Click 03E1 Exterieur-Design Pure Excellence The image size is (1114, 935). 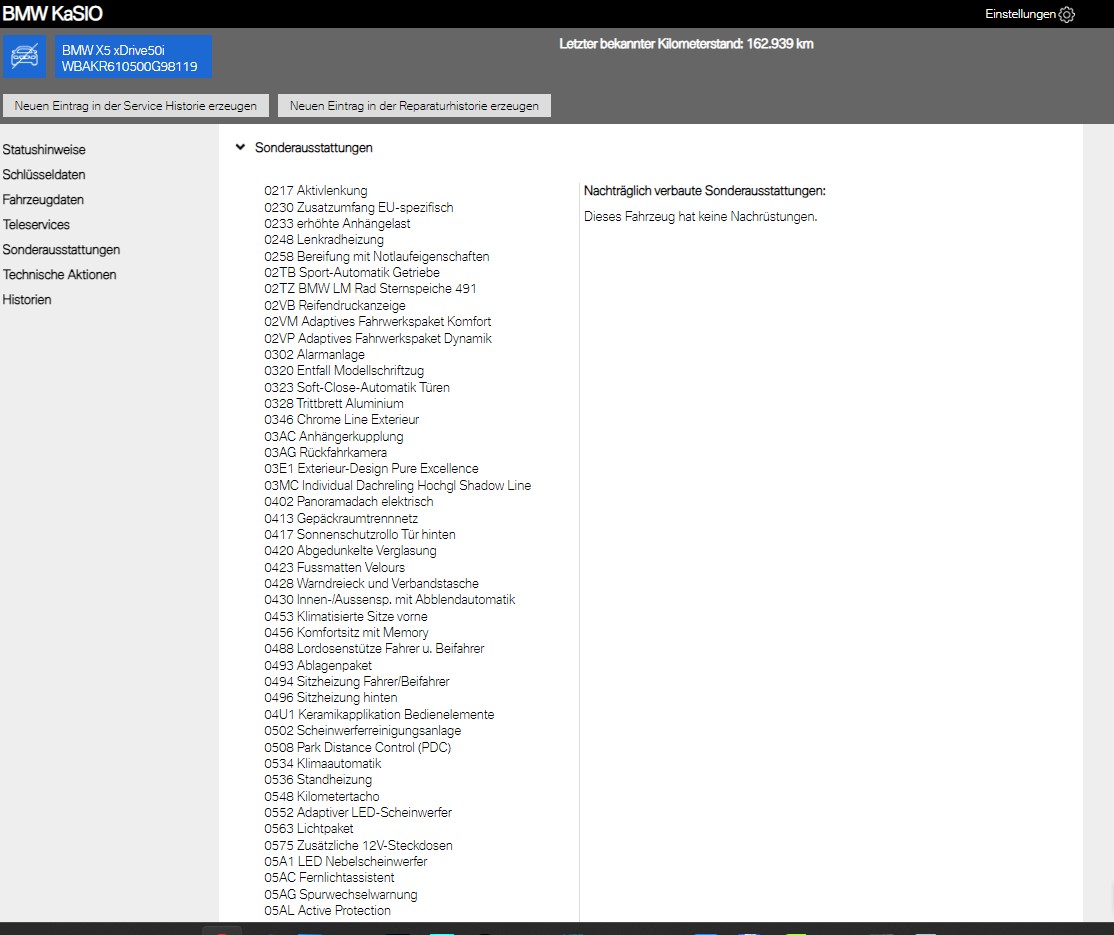pyautogui.click(x=372, y=468)
